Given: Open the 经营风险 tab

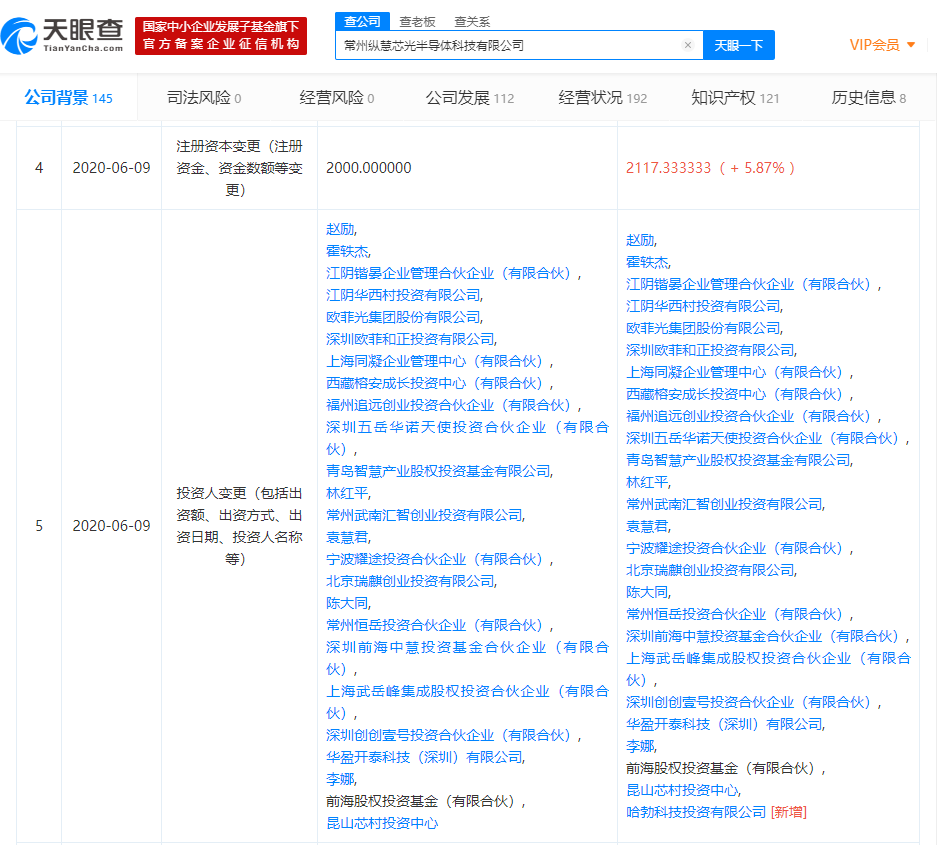Looking at the screenshot, I should (337, 98).
